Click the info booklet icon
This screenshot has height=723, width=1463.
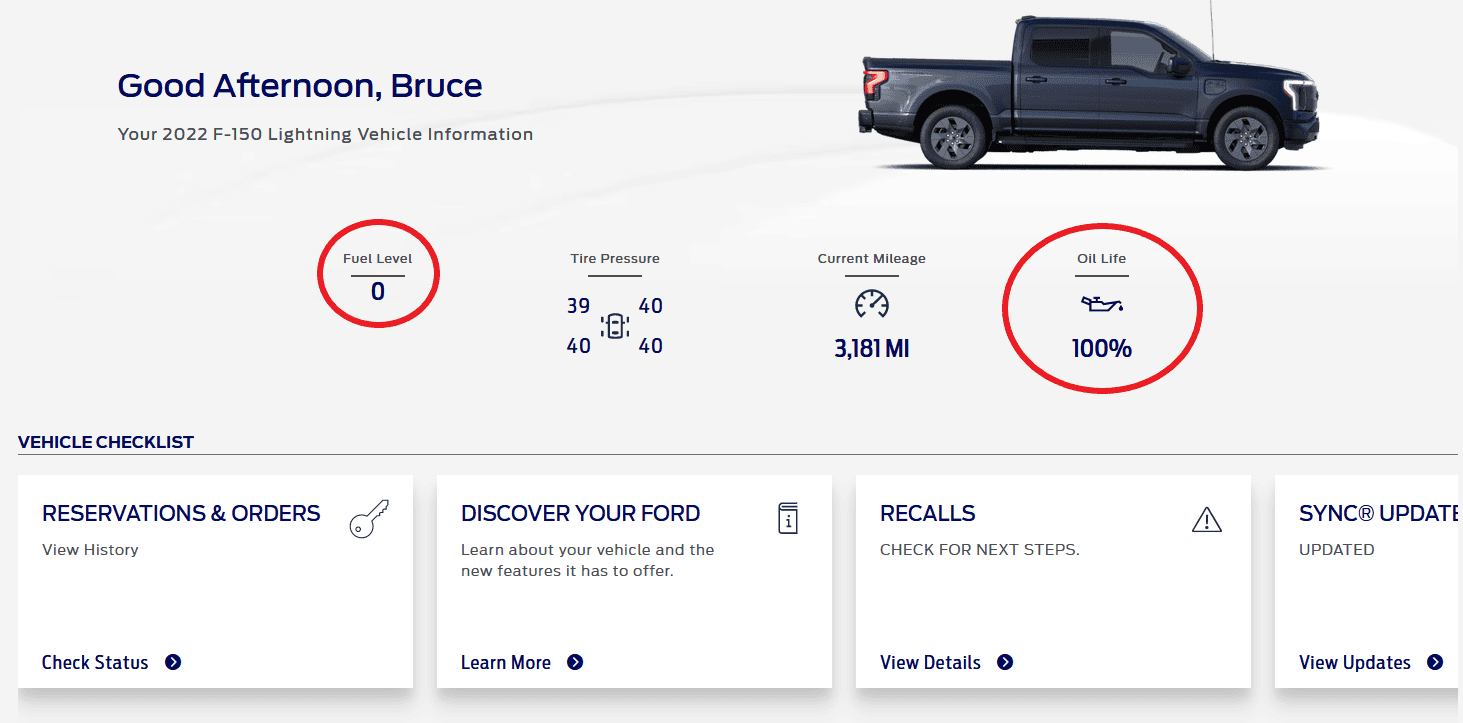pos(788,518)
